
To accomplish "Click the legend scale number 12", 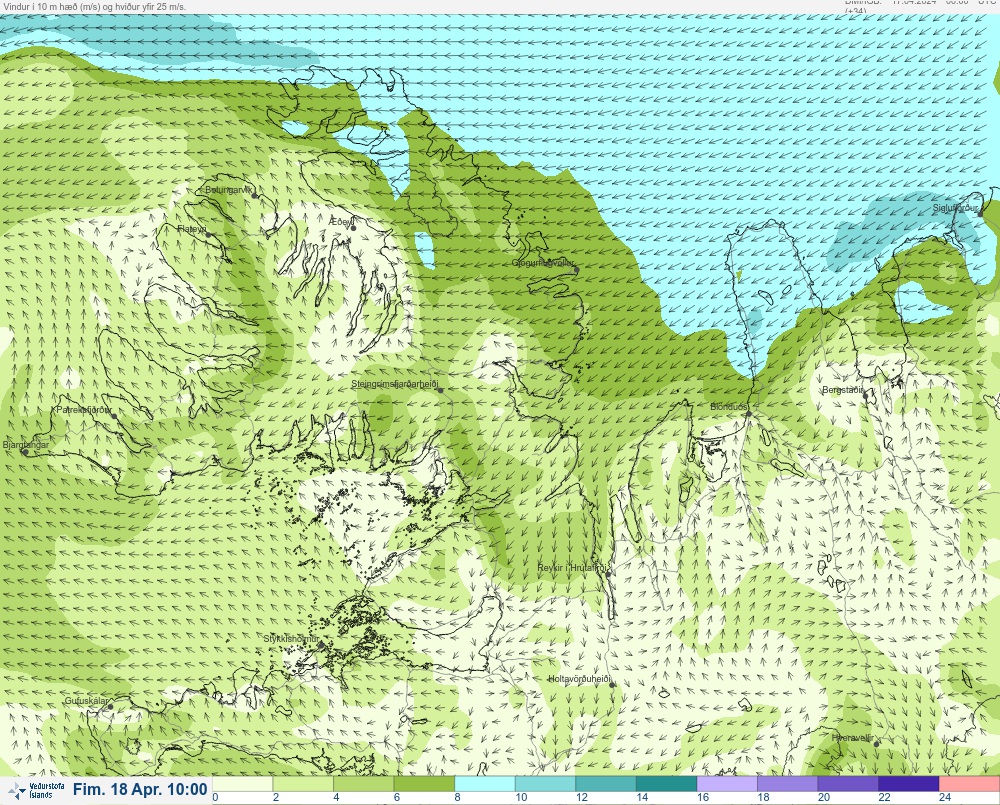I will pyautogui.click(x=582, y=797).
